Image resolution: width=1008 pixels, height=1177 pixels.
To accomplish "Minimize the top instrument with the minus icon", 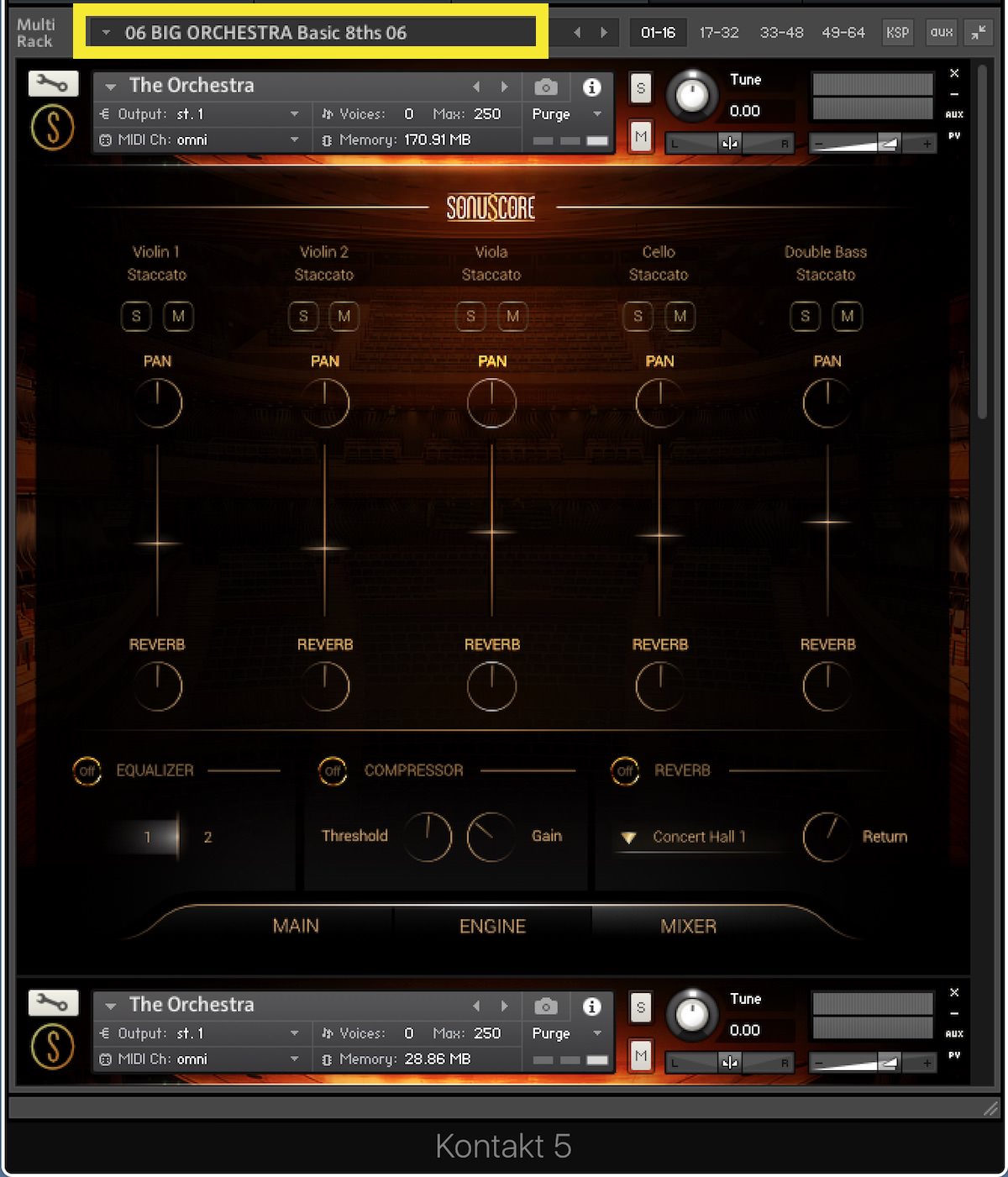I will [x=954, y=94].
